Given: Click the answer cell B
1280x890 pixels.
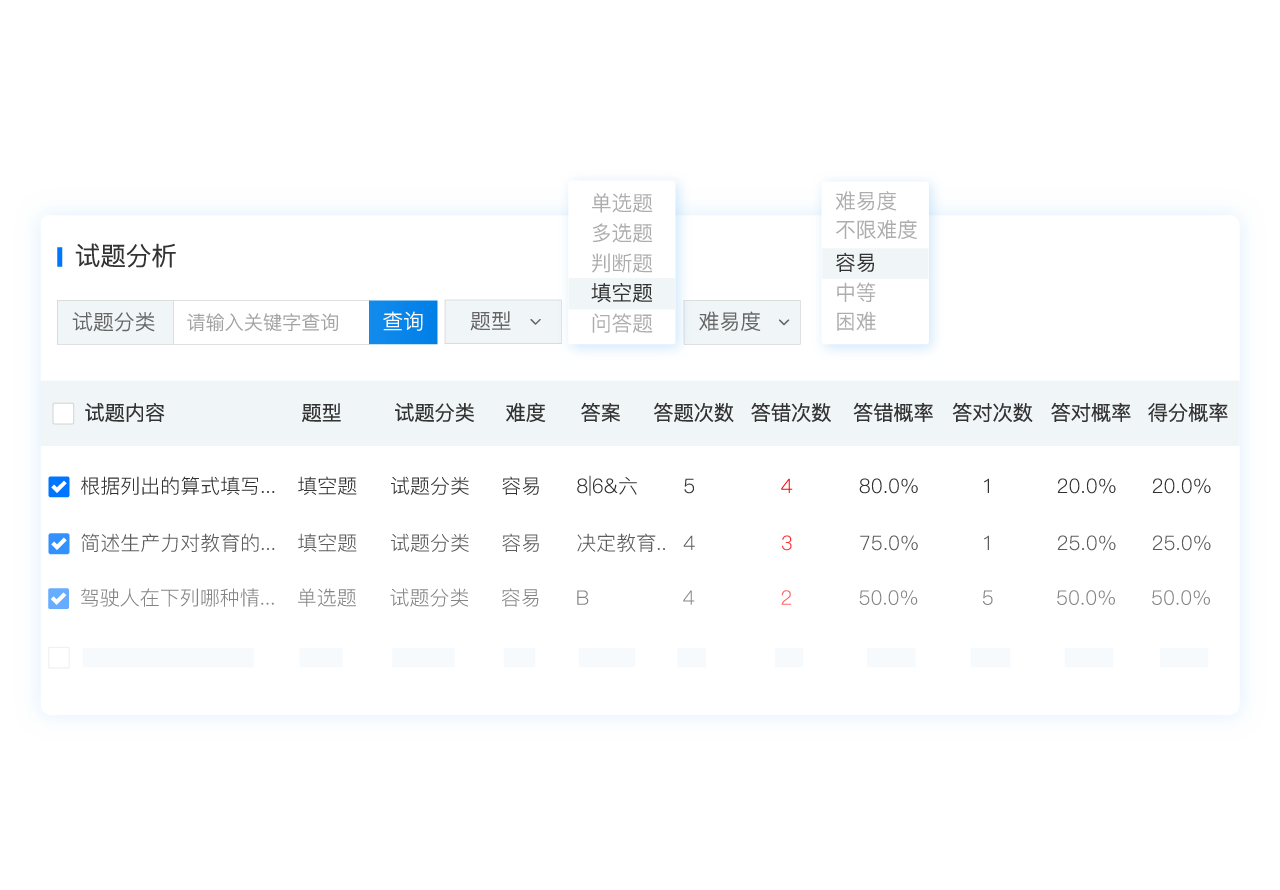Looking at the screenshot, I should coord(583,598).
